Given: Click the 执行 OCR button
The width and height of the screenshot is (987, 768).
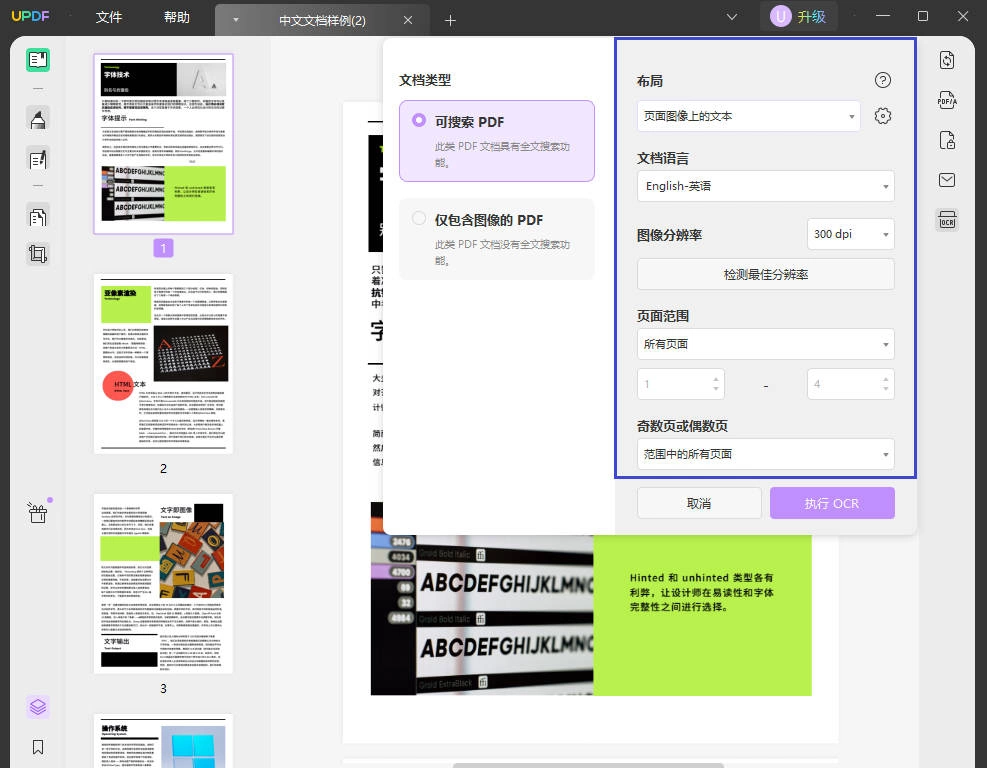Looking at the screenshot, I should pyautogui.click(x=832, y=503).
